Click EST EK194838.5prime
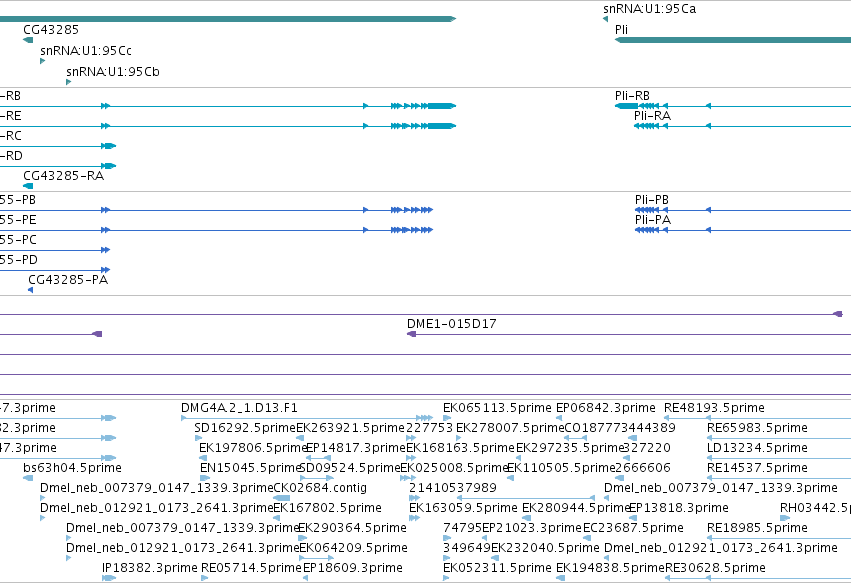 [x=611, y=568]
